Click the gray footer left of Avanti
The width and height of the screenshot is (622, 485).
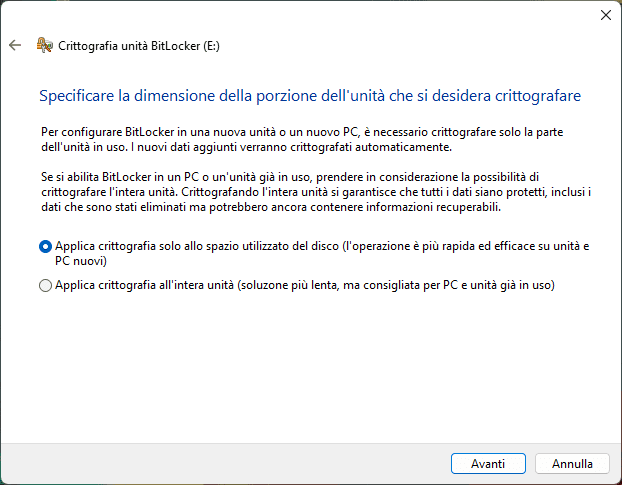click(x=220, y=464)
